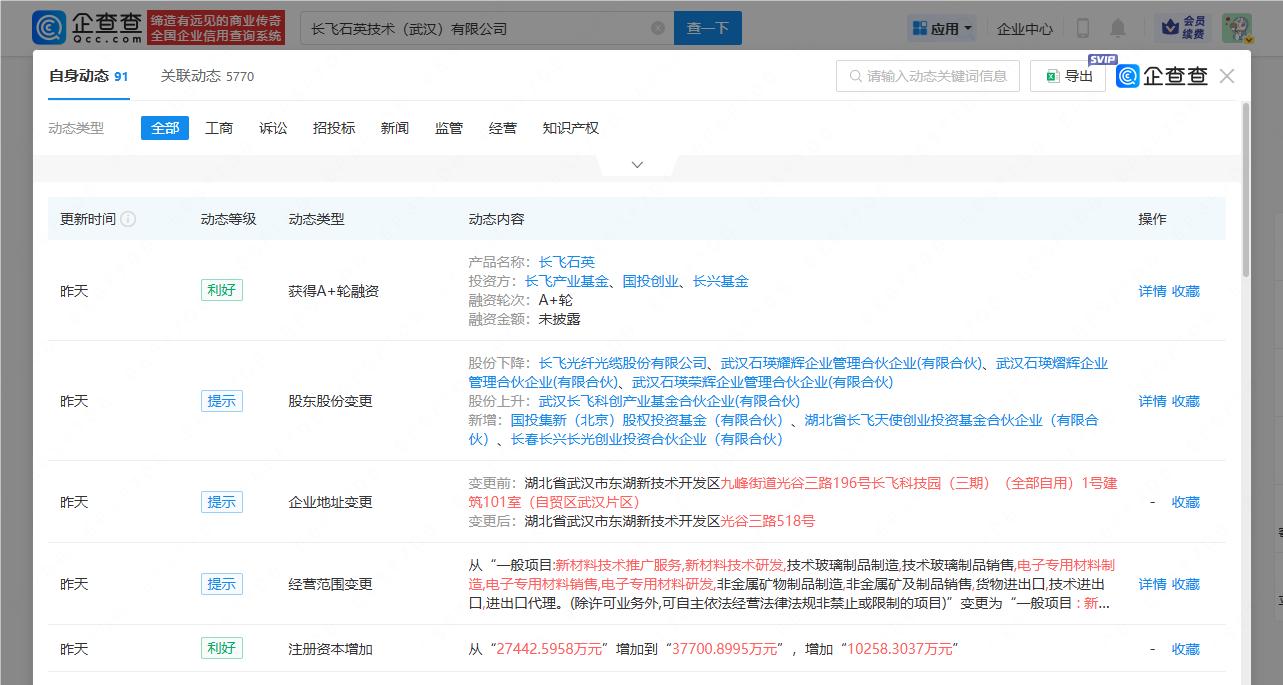
Task: Export results with the 导出 button
Action: (x=1067, y=76)
